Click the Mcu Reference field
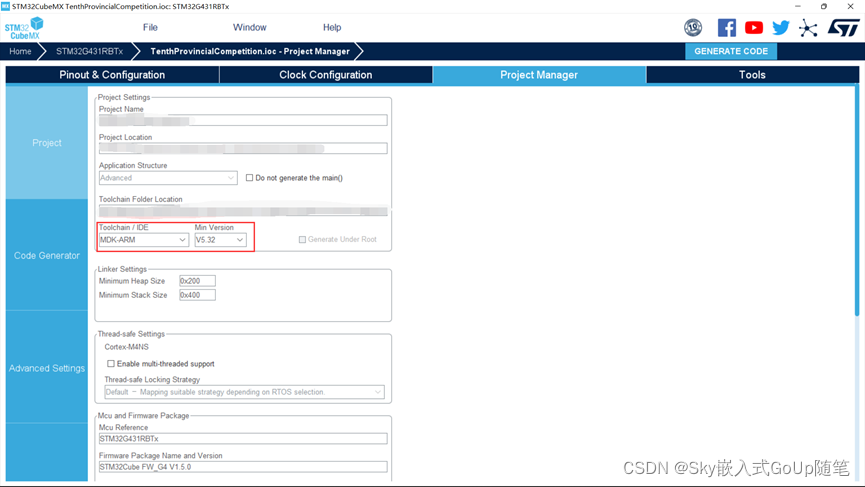 (243, 438)
